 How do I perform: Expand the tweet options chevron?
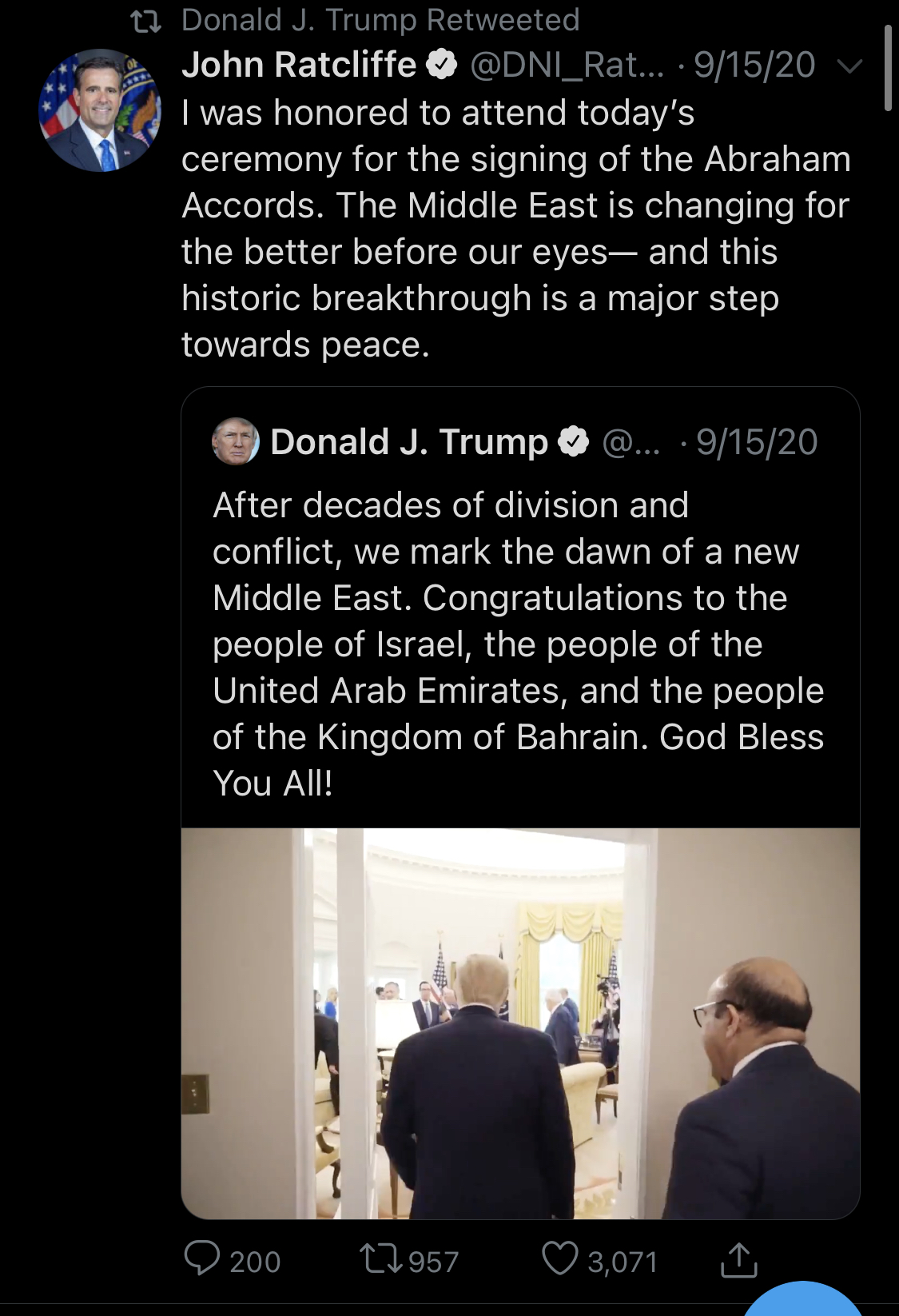tap(852, 66)
